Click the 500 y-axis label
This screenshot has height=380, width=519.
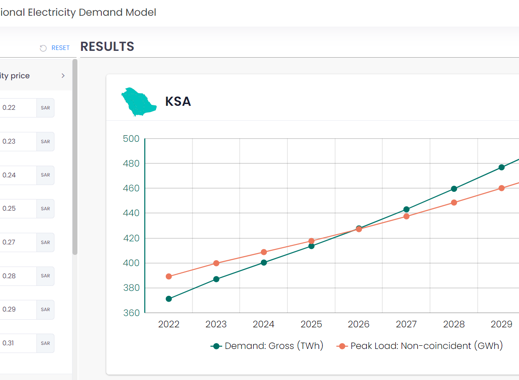(131, 139)
